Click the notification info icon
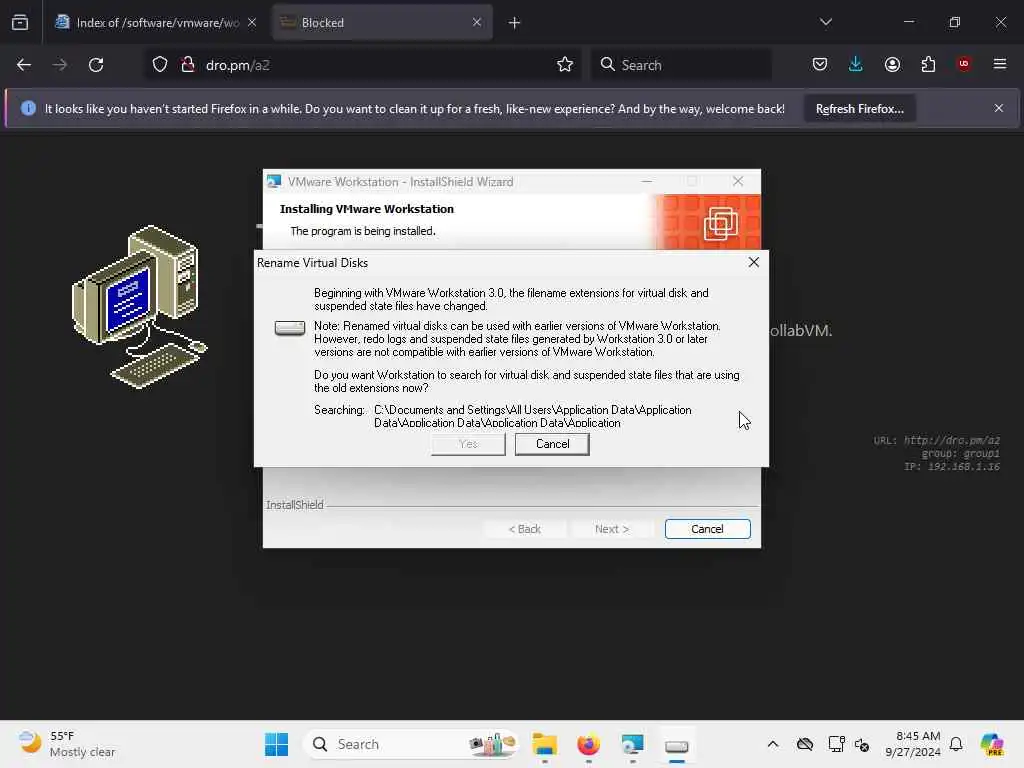This screenshot has height=768, width=1024. [x=28, y=108]
